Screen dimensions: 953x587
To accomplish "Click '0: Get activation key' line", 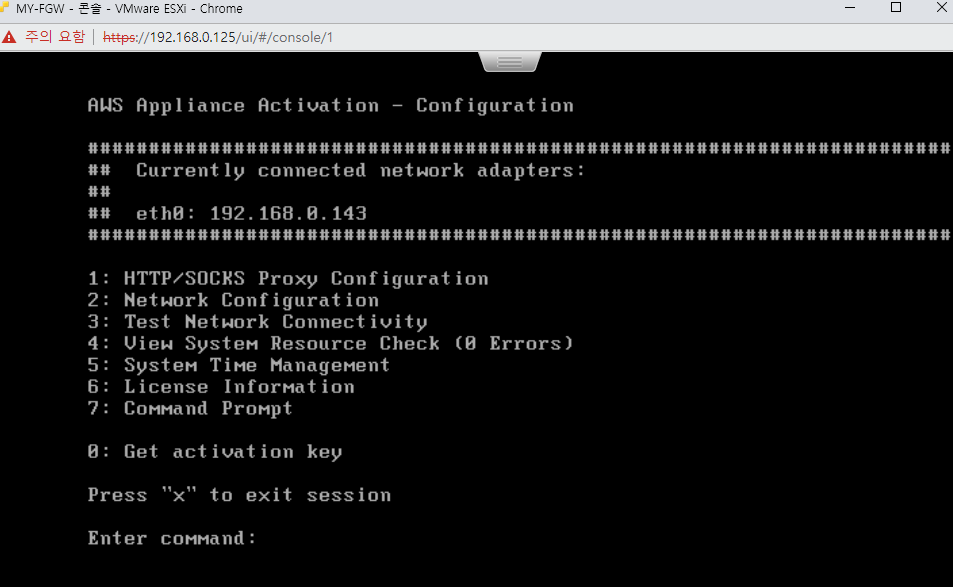I will click(215, 451).
